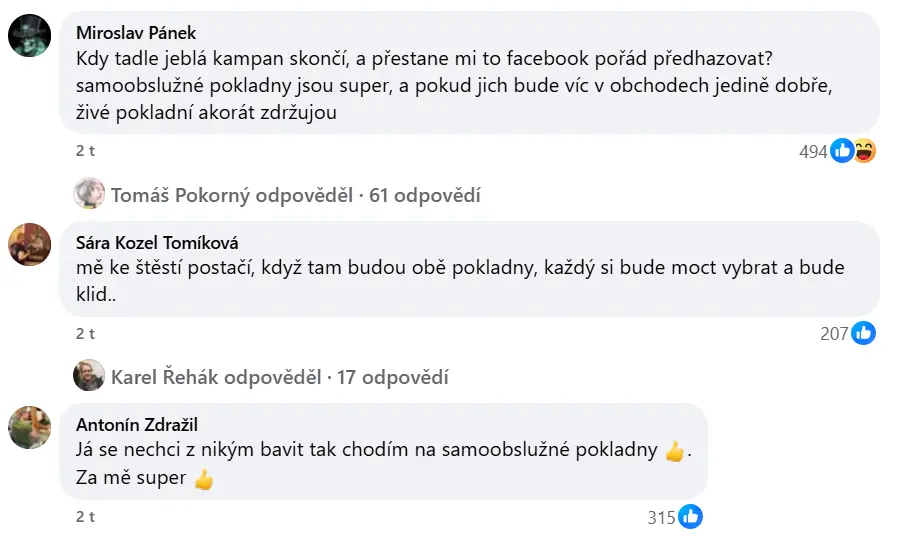
Task: Expand the 61 replies thread
Action: [425, 195]
